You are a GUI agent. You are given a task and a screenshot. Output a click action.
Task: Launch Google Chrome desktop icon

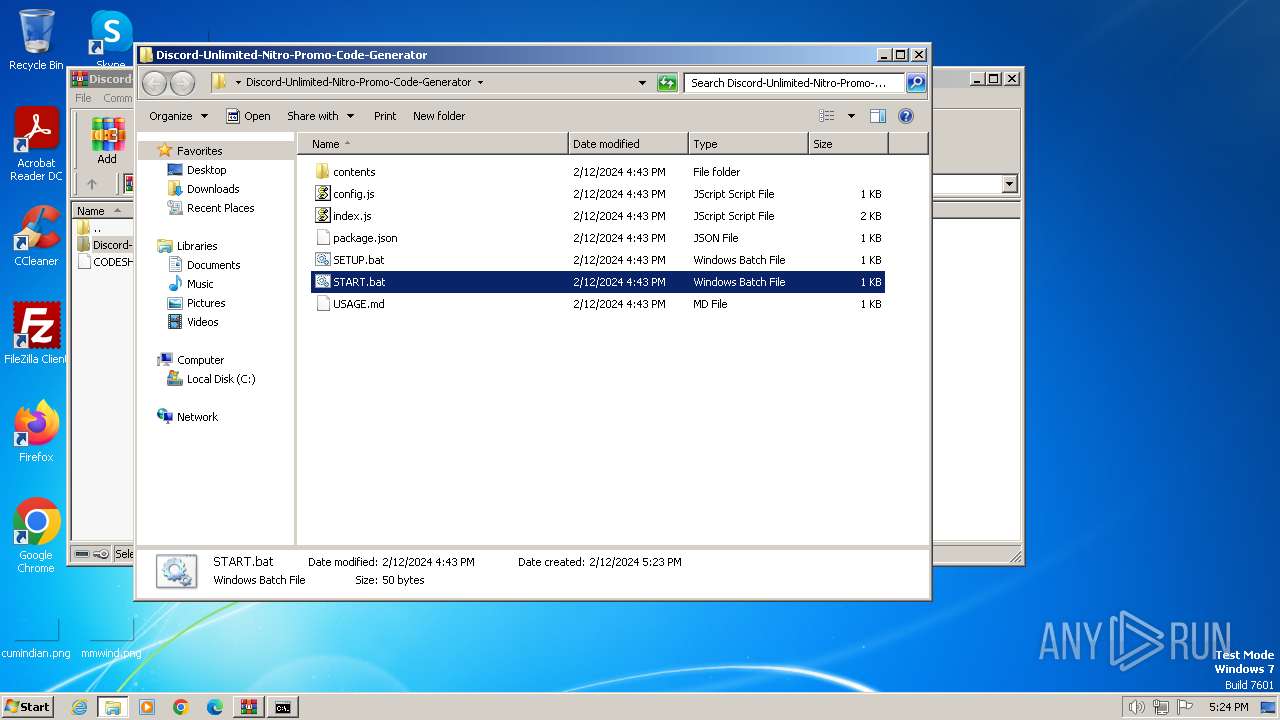tap(36, 536)
